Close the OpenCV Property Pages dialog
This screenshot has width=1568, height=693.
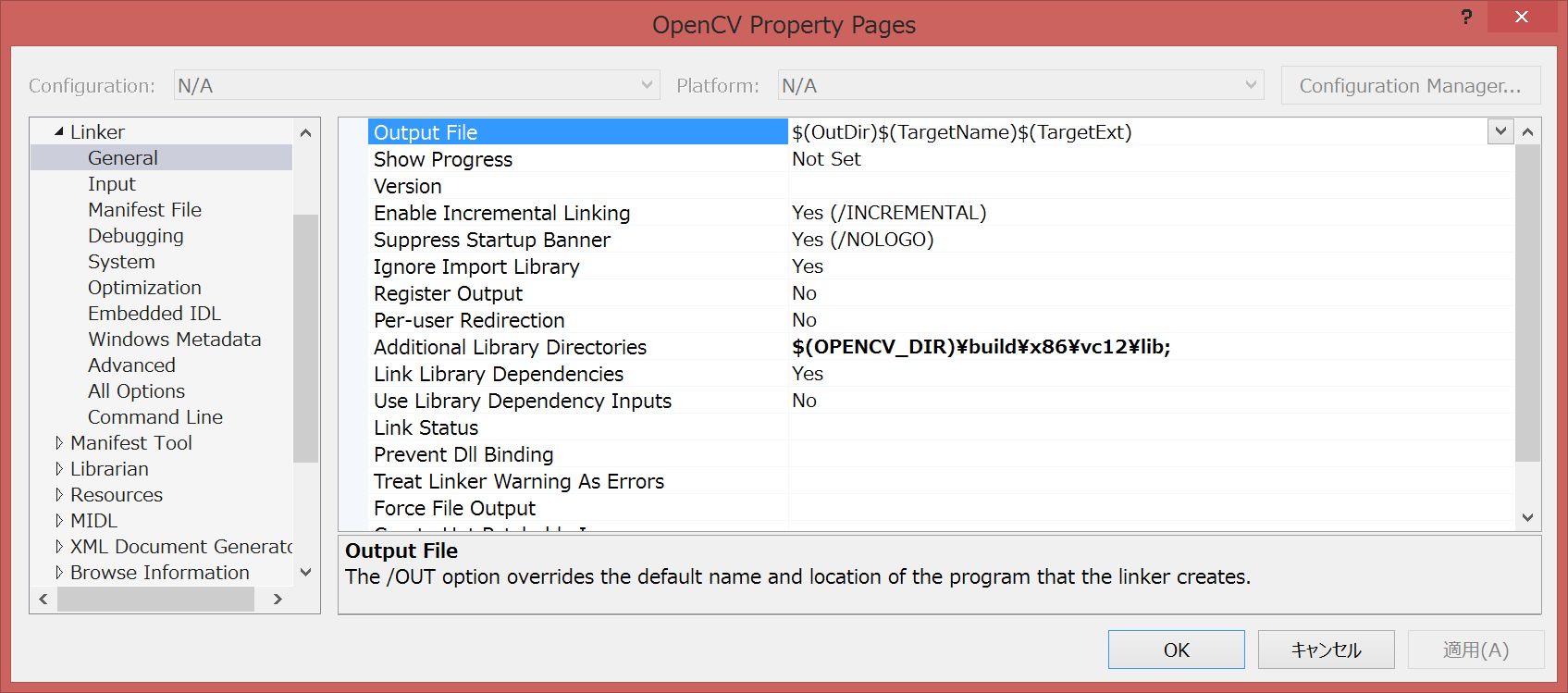[1522, 17]
